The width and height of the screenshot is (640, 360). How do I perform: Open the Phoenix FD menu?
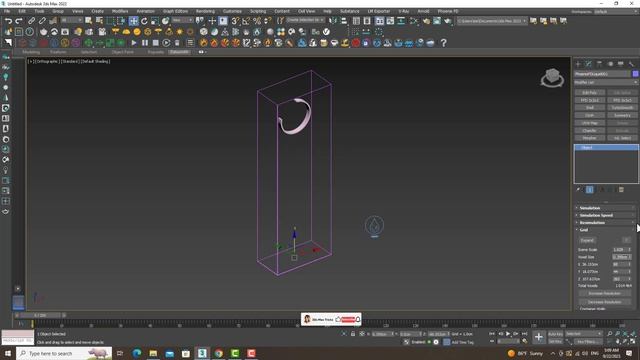[x=448, y=11]
